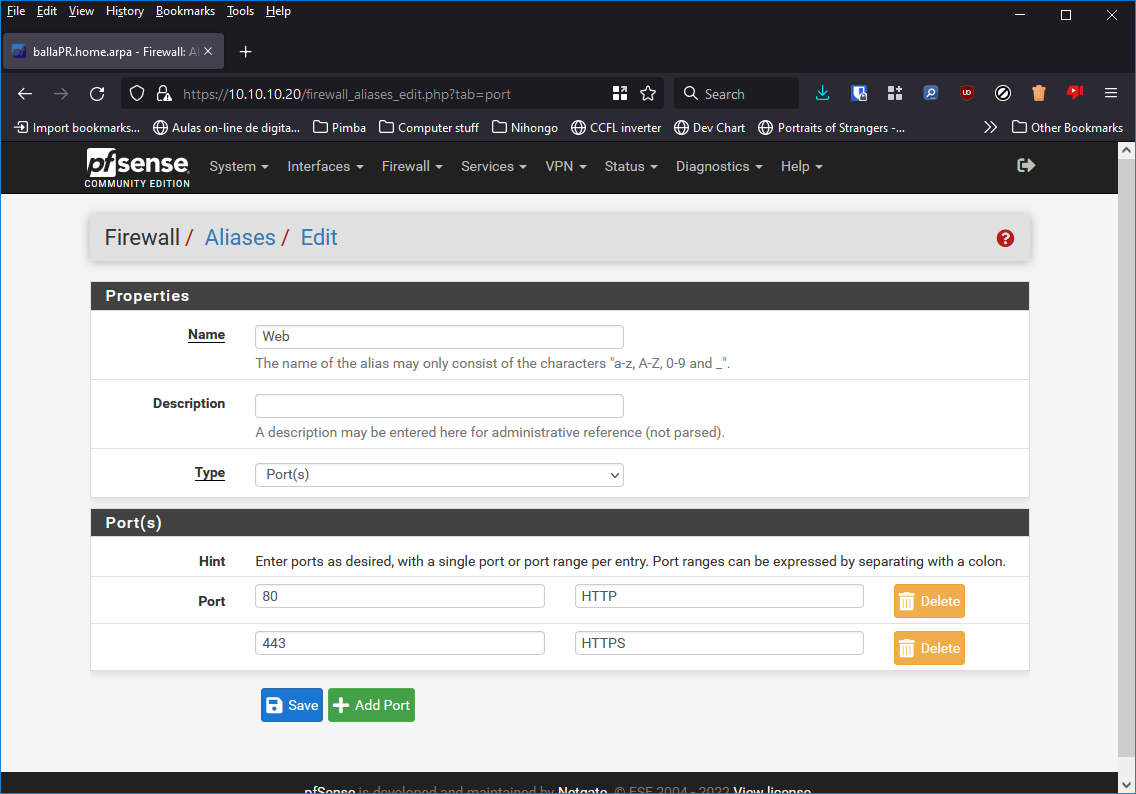Reload the page with the refresh icon

pyautogui.click(x=97, y=93)
